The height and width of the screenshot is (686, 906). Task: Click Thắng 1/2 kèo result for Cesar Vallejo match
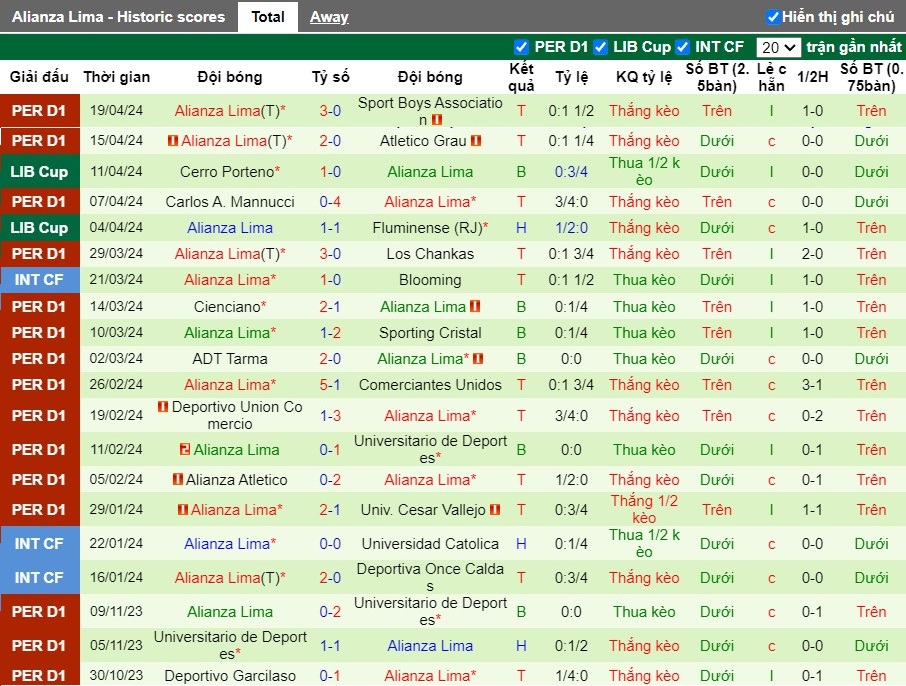pyautogui.click(x=644, y=509)
